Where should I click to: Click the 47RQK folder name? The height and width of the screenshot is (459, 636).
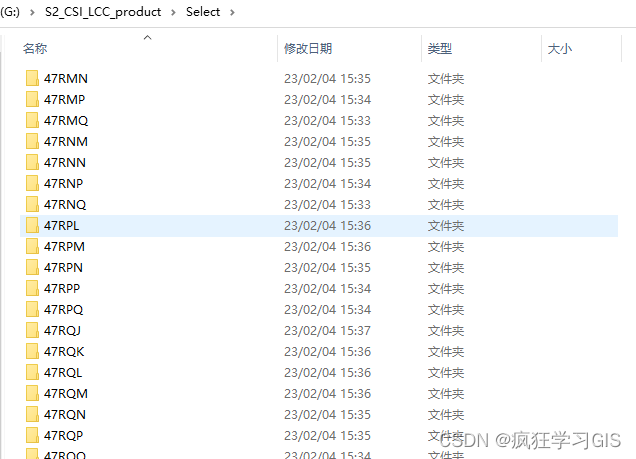pos(64,352)
